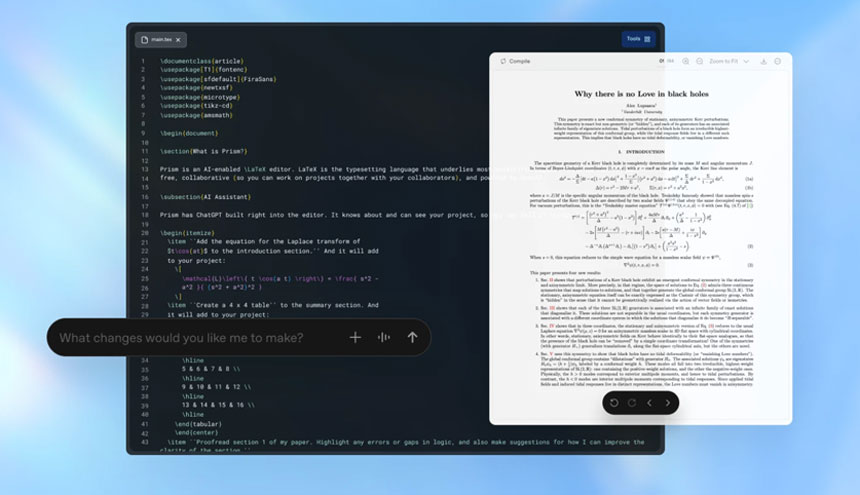Click the 'INTRODUCTION' heading in the PDF preview
This screenshot has height=495, width=860.
pos(641,151)
